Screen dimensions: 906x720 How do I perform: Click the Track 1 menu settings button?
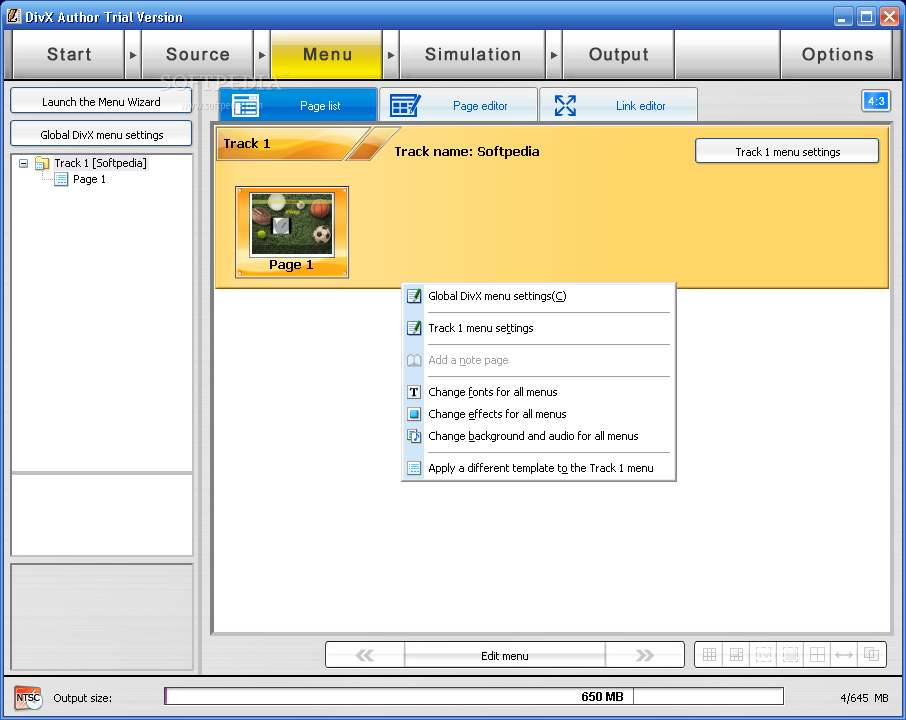[x=787, y=151]
